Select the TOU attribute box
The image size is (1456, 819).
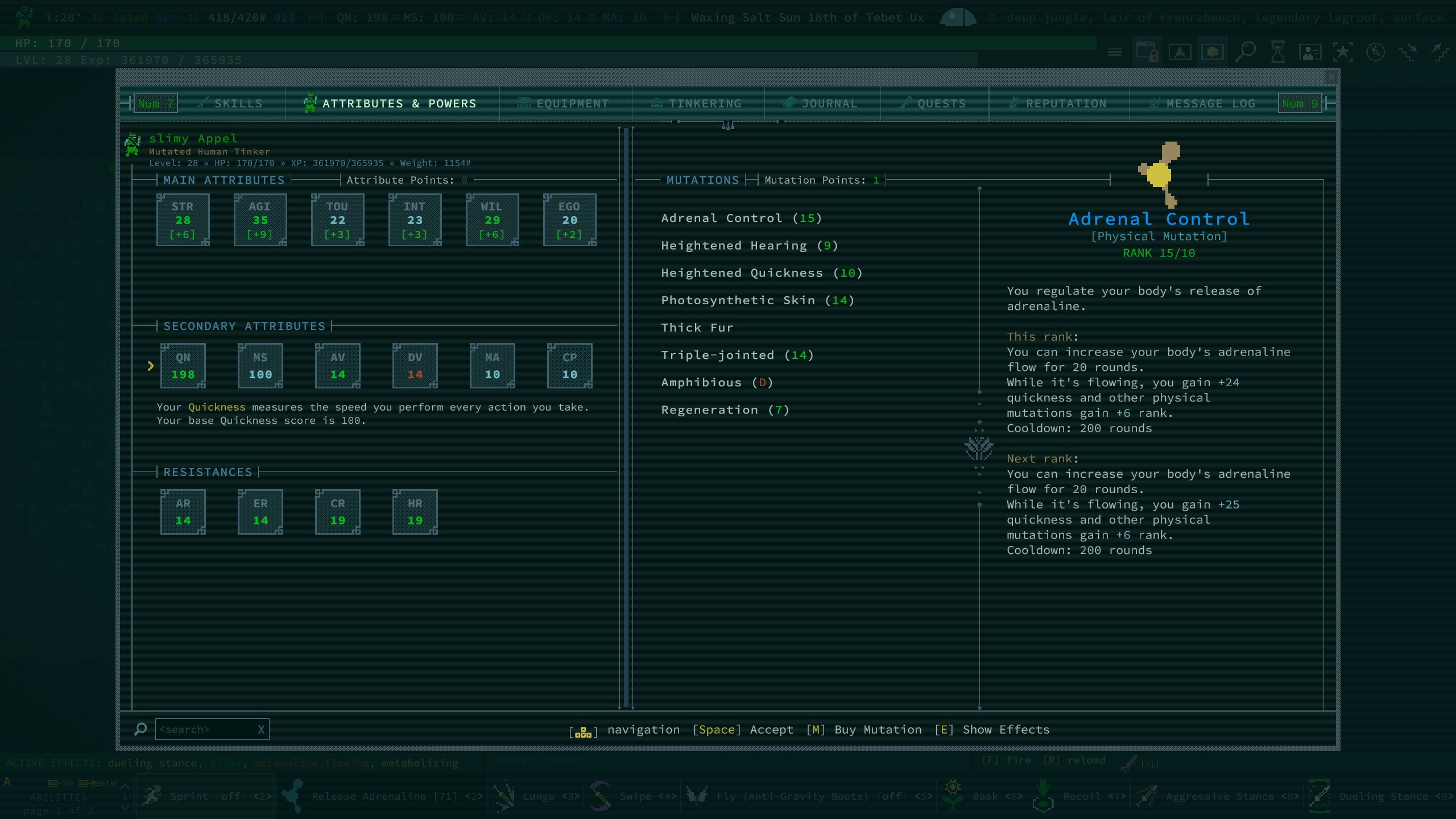pos(337,220)
